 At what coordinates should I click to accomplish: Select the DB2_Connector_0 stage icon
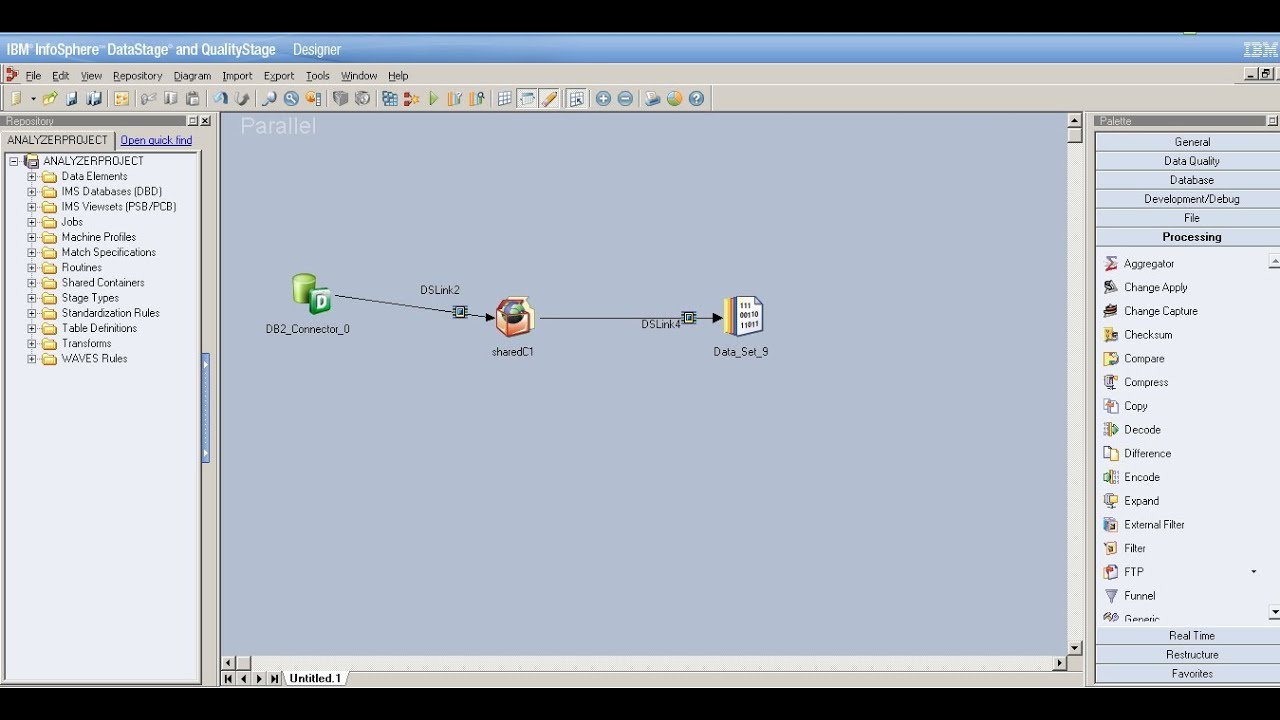pos(311,295)
